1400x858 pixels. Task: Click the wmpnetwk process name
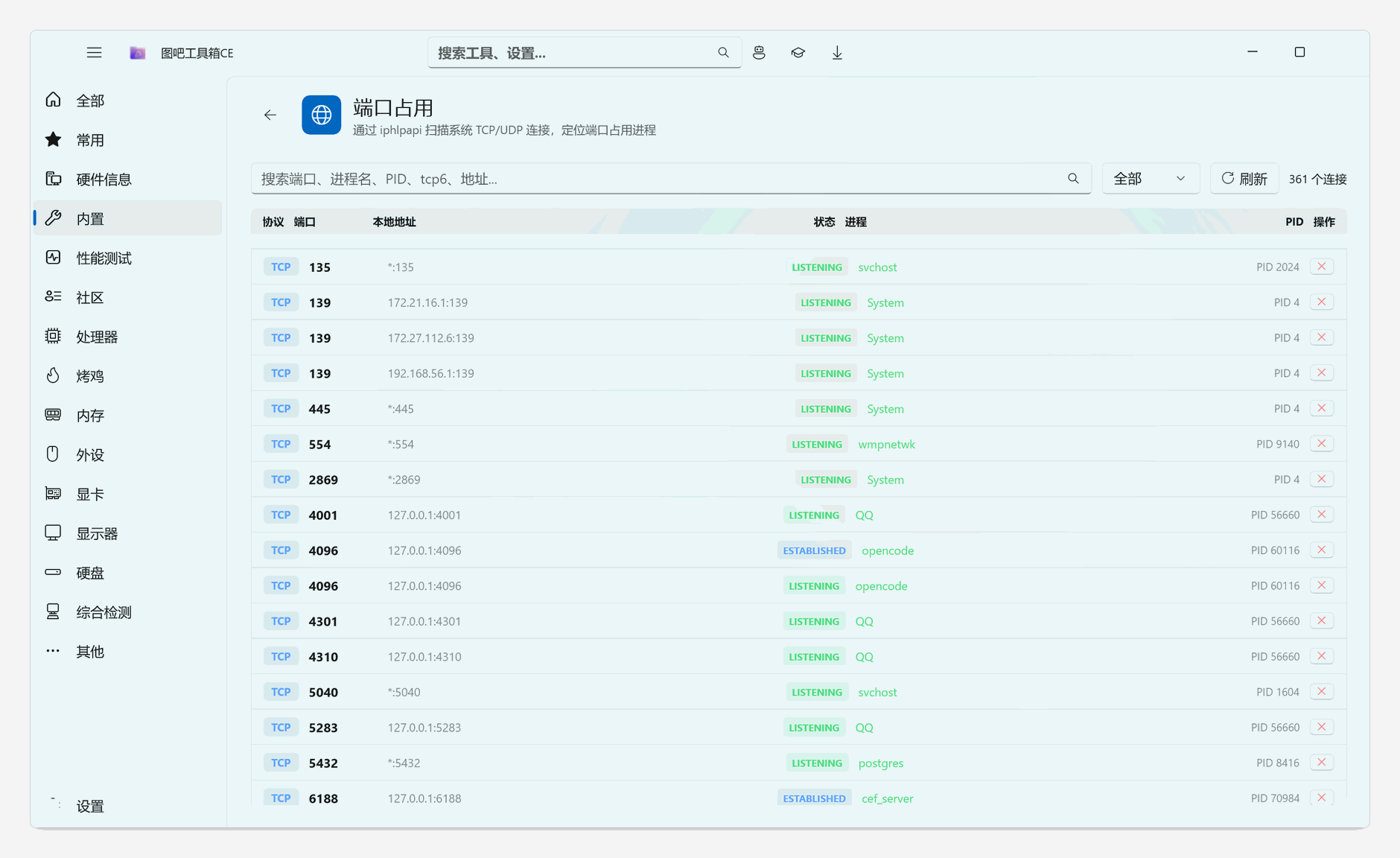point(887,445)
